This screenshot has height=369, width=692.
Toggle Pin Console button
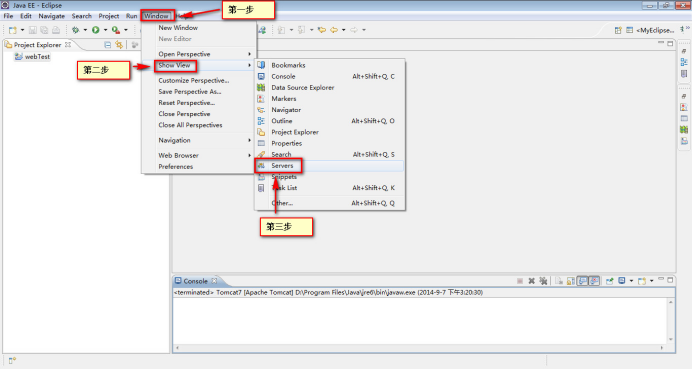[610, 281]
